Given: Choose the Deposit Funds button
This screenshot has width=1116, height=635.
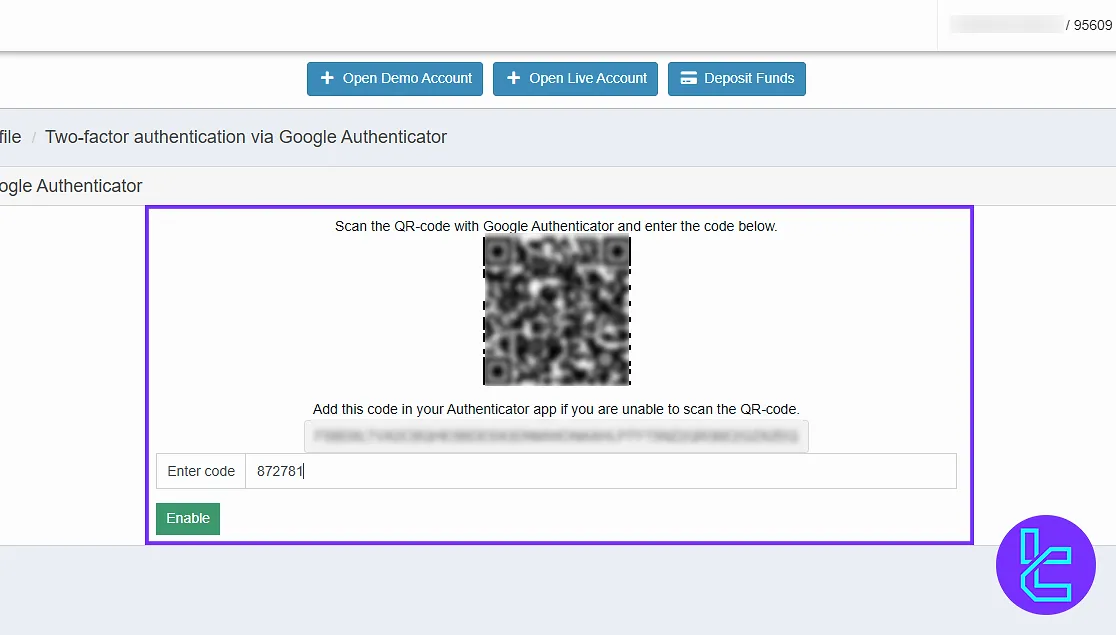Looking at the screenshot, I should coord(737,78).
